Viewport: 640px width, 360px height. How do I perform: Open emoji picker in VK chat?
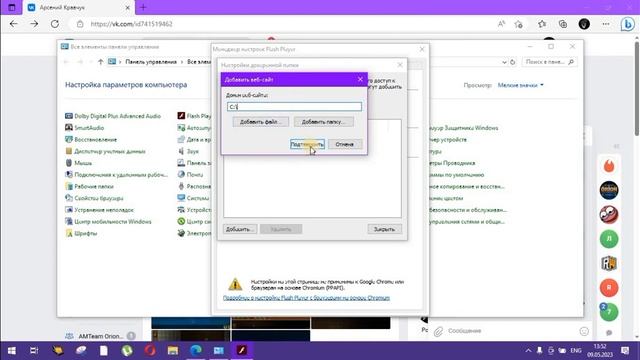click(x=584, y=331)
